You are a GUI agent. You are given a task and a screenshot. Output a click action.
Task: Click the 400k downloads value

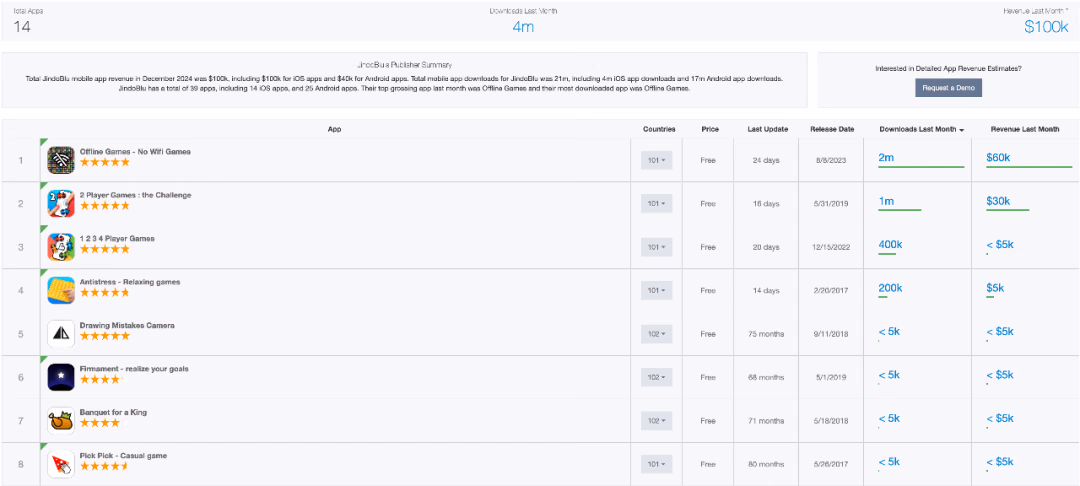[x=891, y=244]
